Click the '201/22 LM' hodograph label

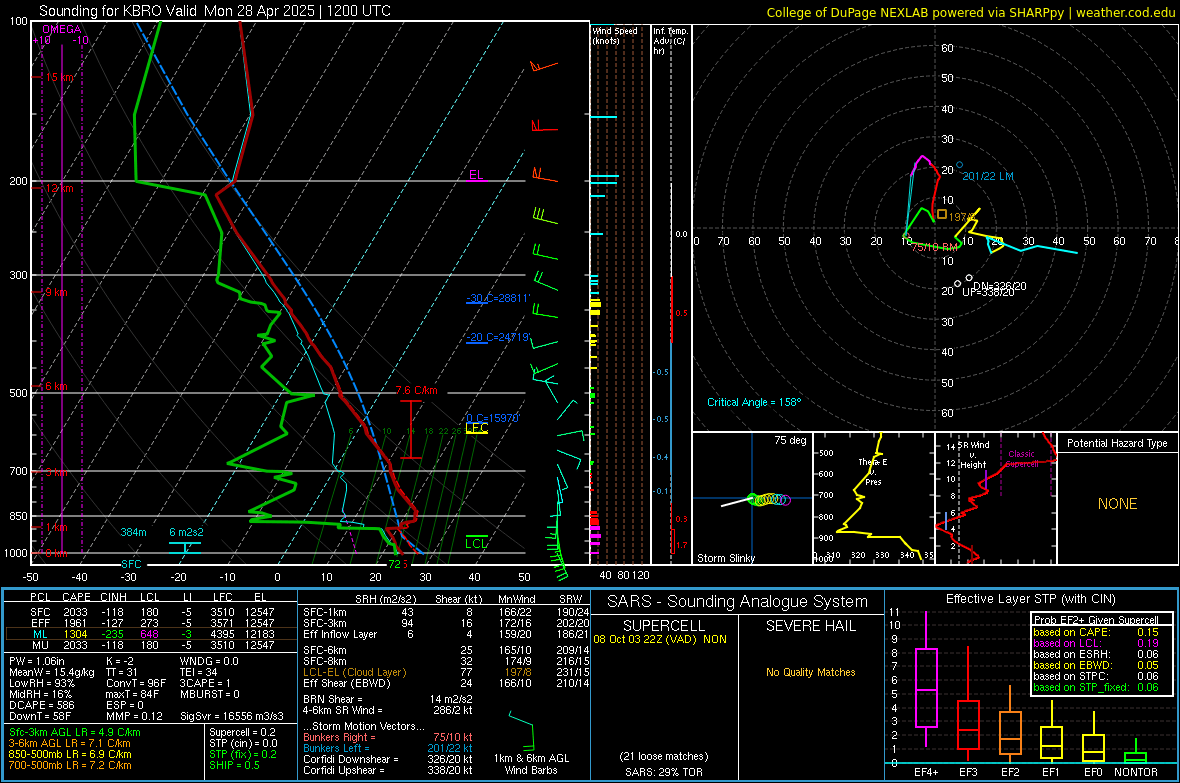click(x=988, y=176)
